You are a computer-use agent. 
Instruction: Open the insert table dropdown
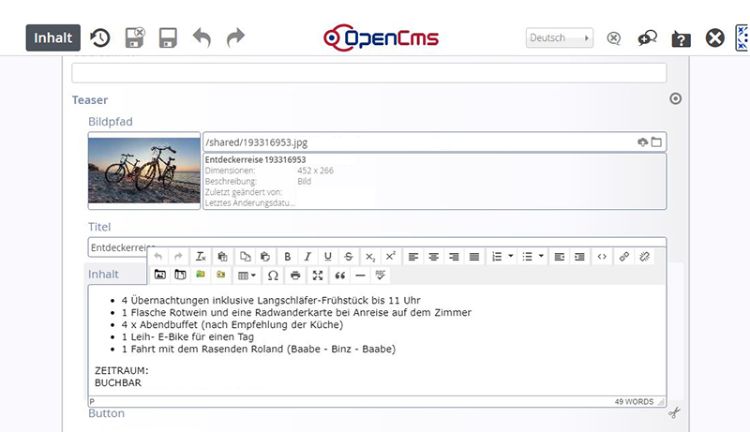click(247, 275)
